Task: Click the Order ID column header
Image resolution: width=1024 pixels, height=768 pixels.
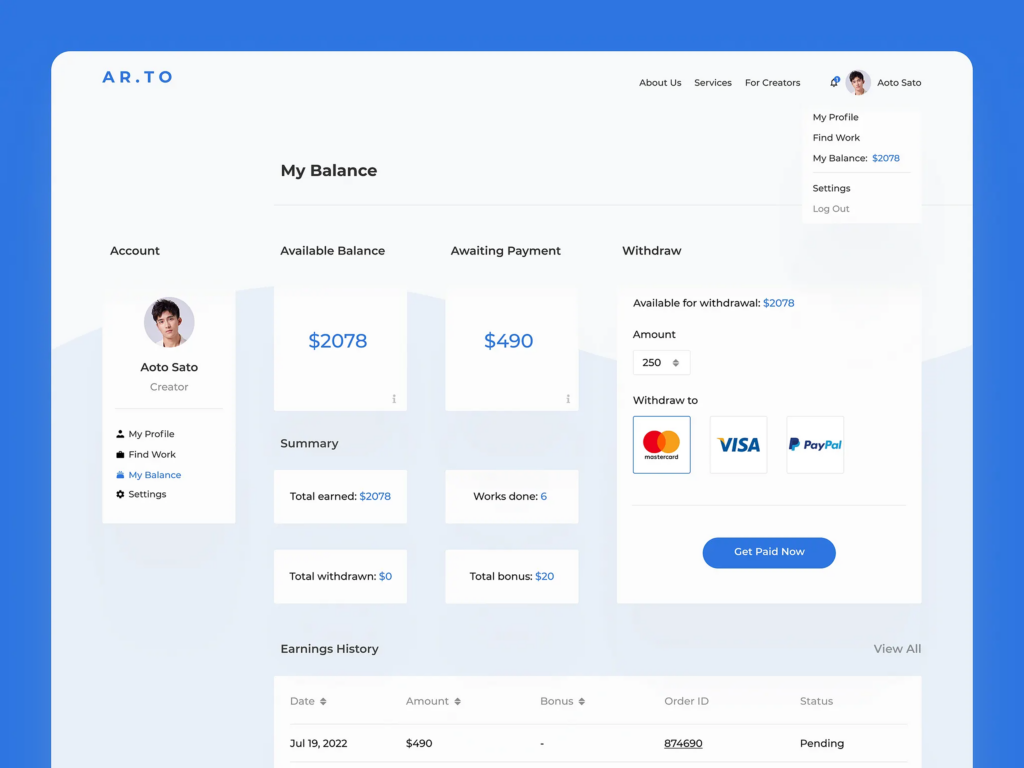Action: [686, 701]
